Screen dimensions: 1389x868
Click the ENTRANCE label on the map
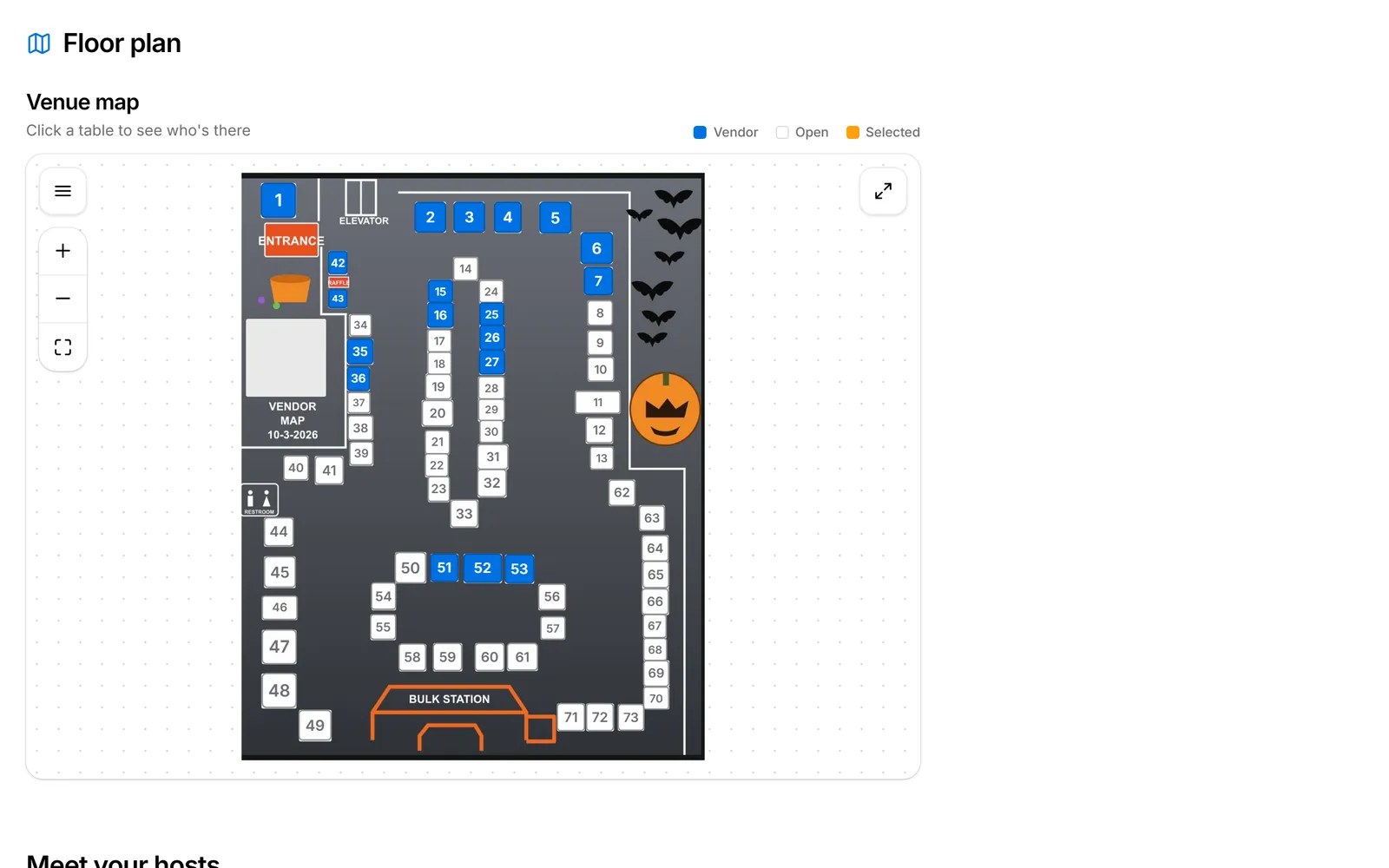291,241
